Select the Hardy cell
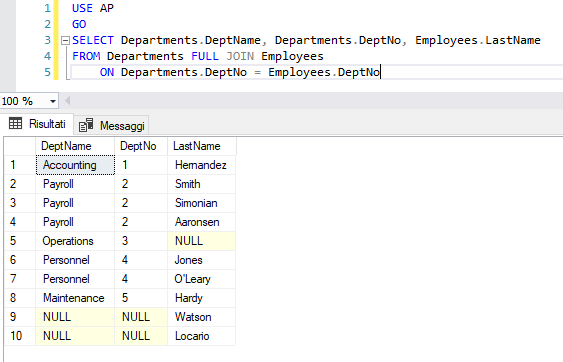This screenshot has width=563, height=362. 201,298
